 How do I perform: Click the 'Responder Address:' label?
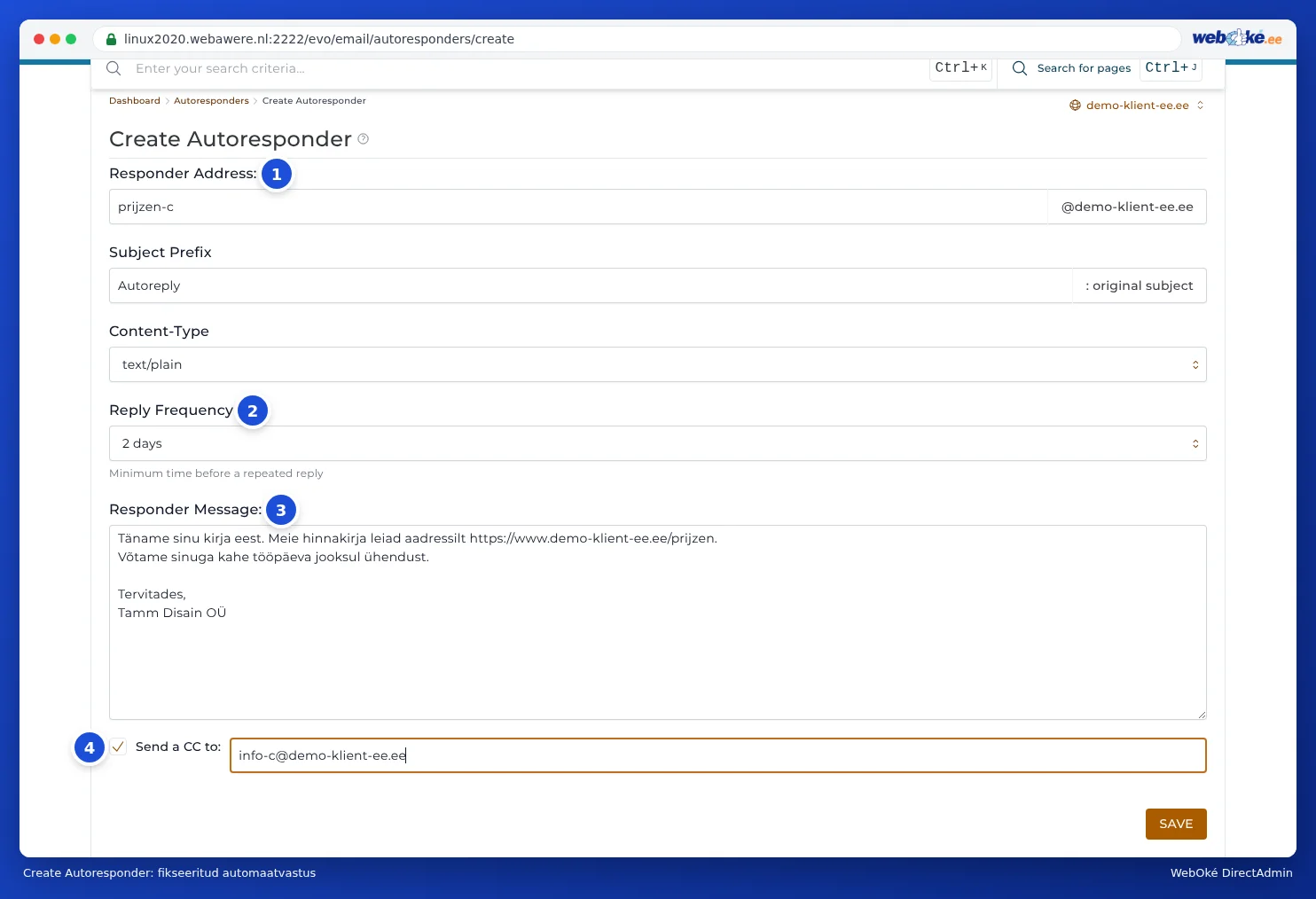coord(183,174)
